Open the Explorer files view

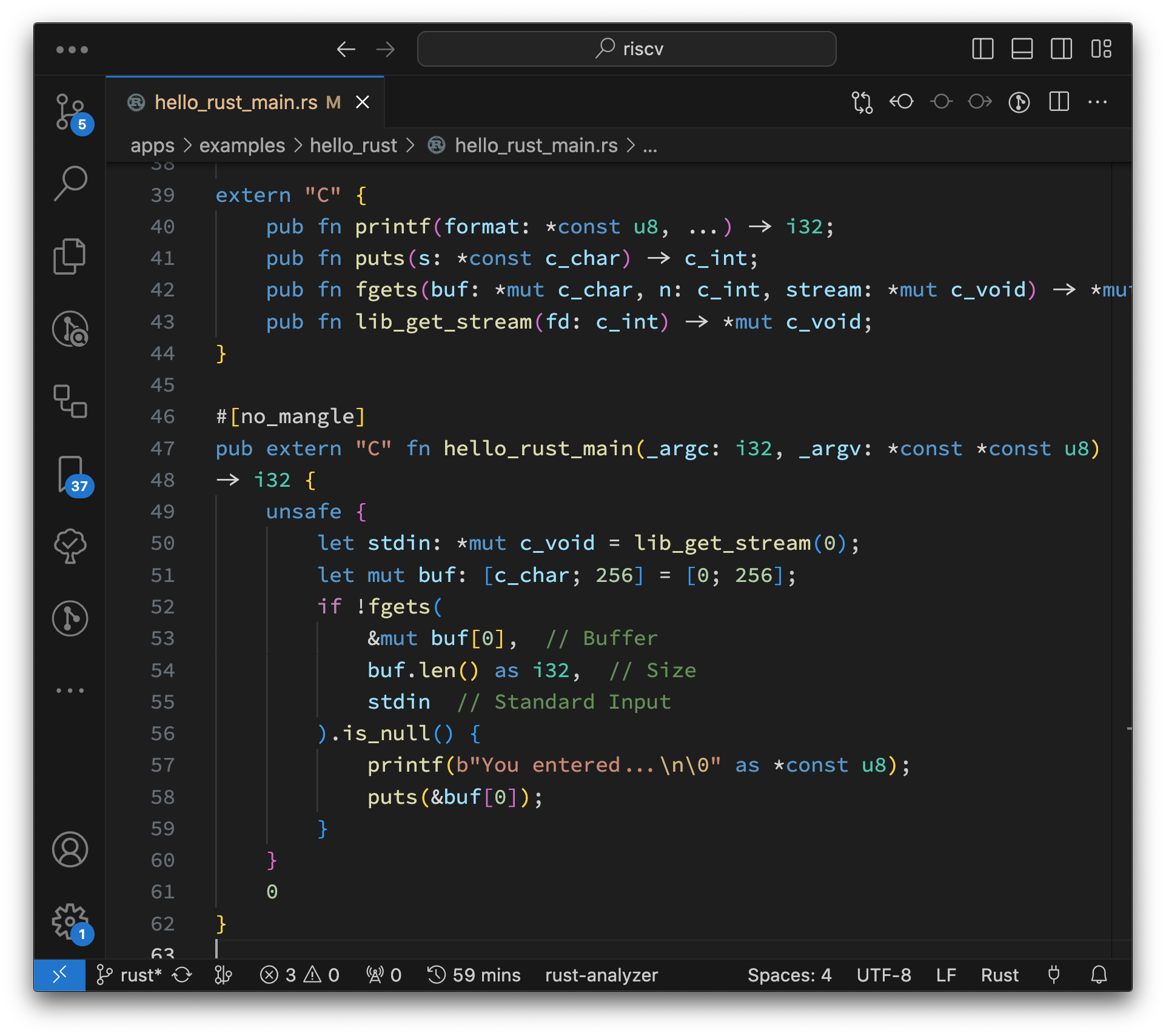coord(70,256)
